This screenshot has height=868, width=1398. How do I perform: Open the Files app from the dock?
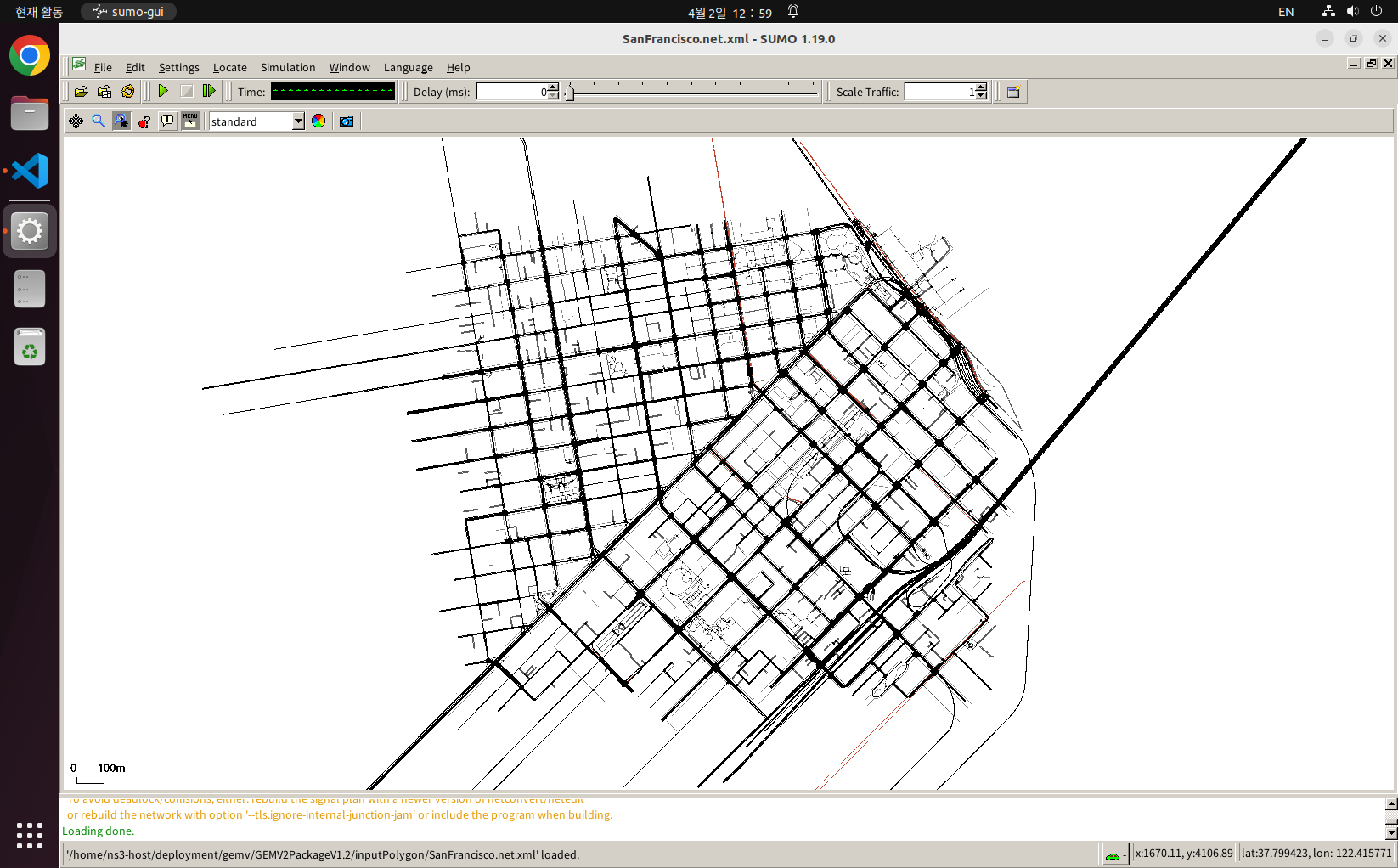tap(30, 113)
